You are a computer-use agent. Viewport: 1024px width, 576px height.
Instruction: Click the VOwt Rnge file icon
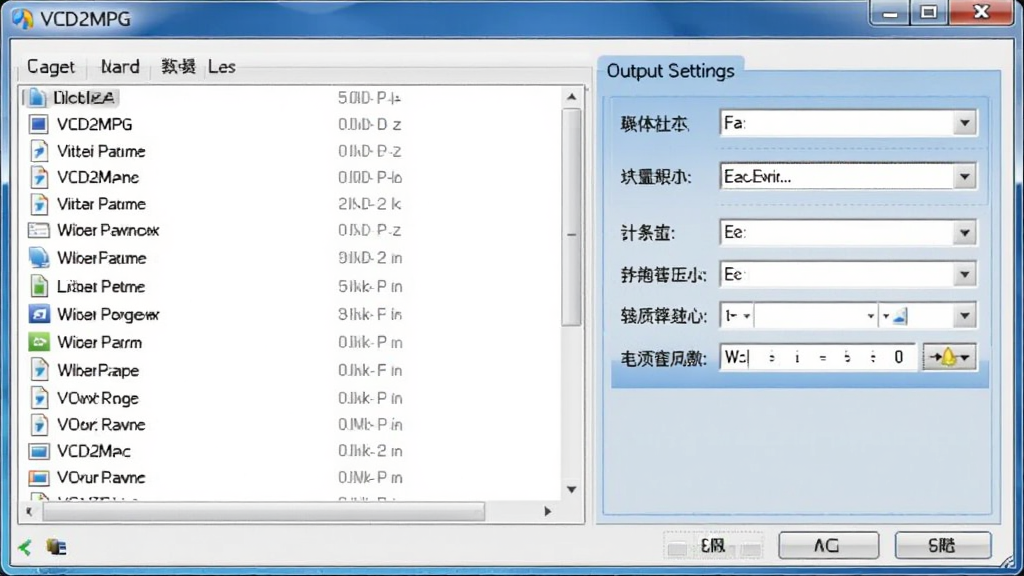(39, 398)
